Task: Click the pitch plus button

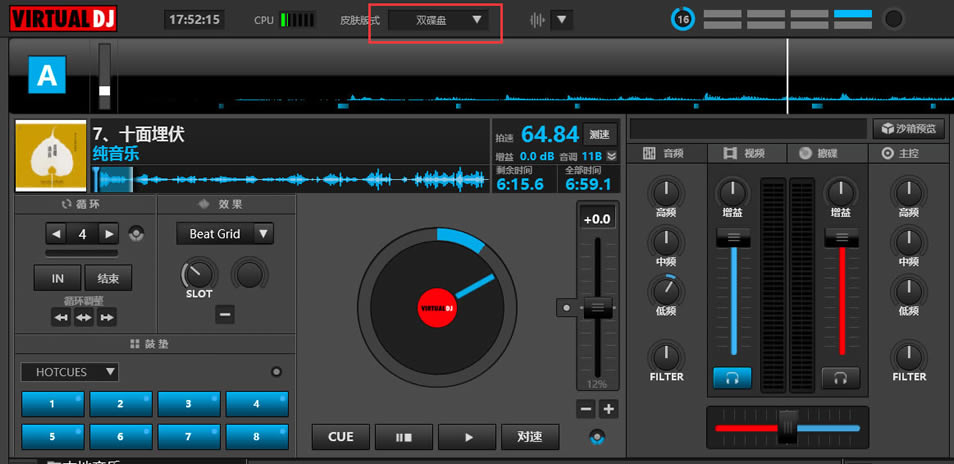Action: coord(609,409)
